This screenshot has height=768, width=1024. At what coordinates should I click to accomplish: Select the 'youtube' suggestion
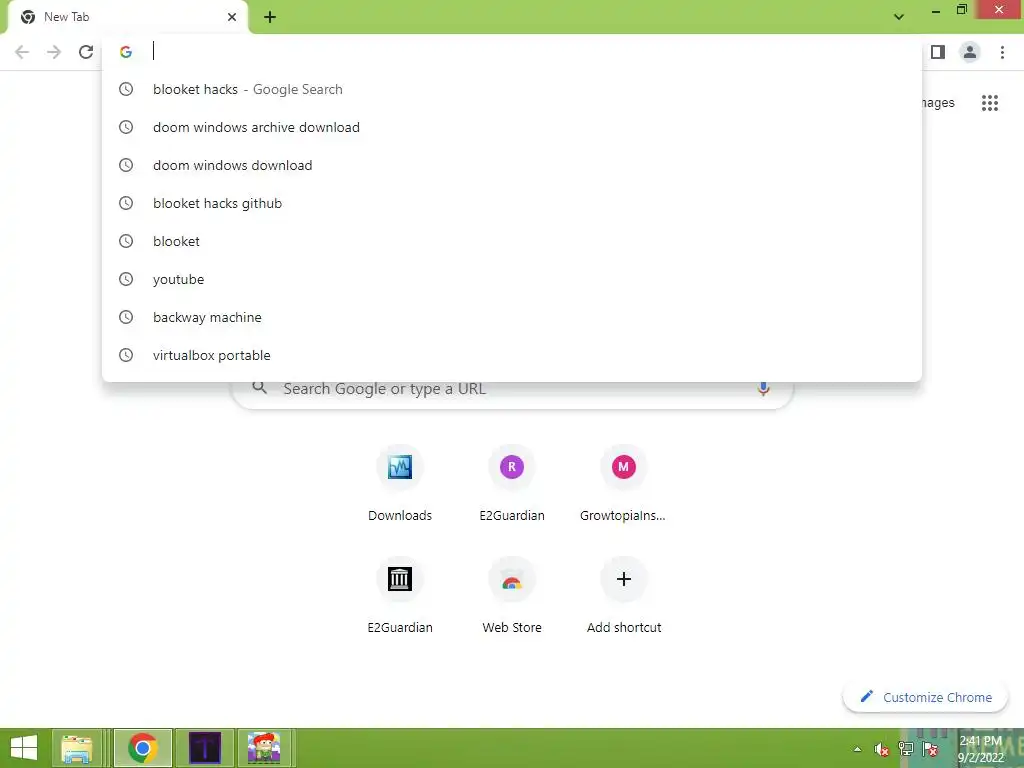point(512,279)
